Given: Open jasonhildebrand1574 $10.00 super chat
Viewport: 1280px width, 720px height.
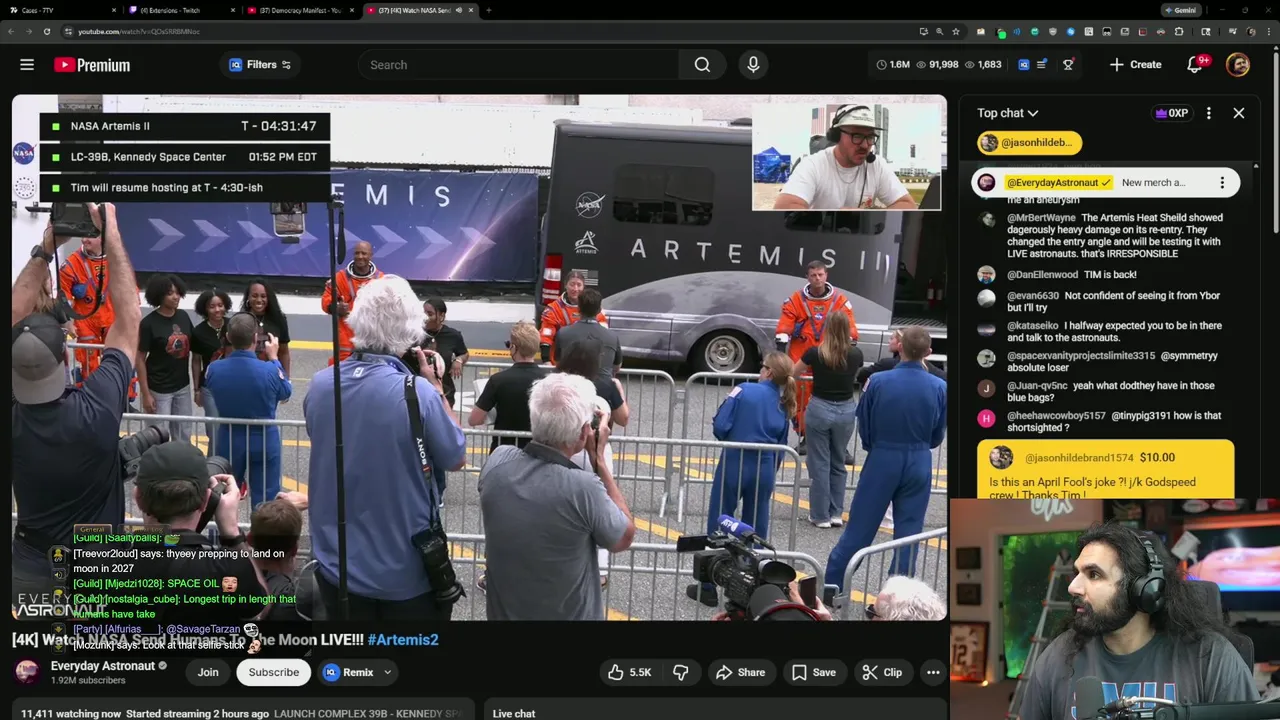Looking at the screenshot, I should [x=1105, y=470].
